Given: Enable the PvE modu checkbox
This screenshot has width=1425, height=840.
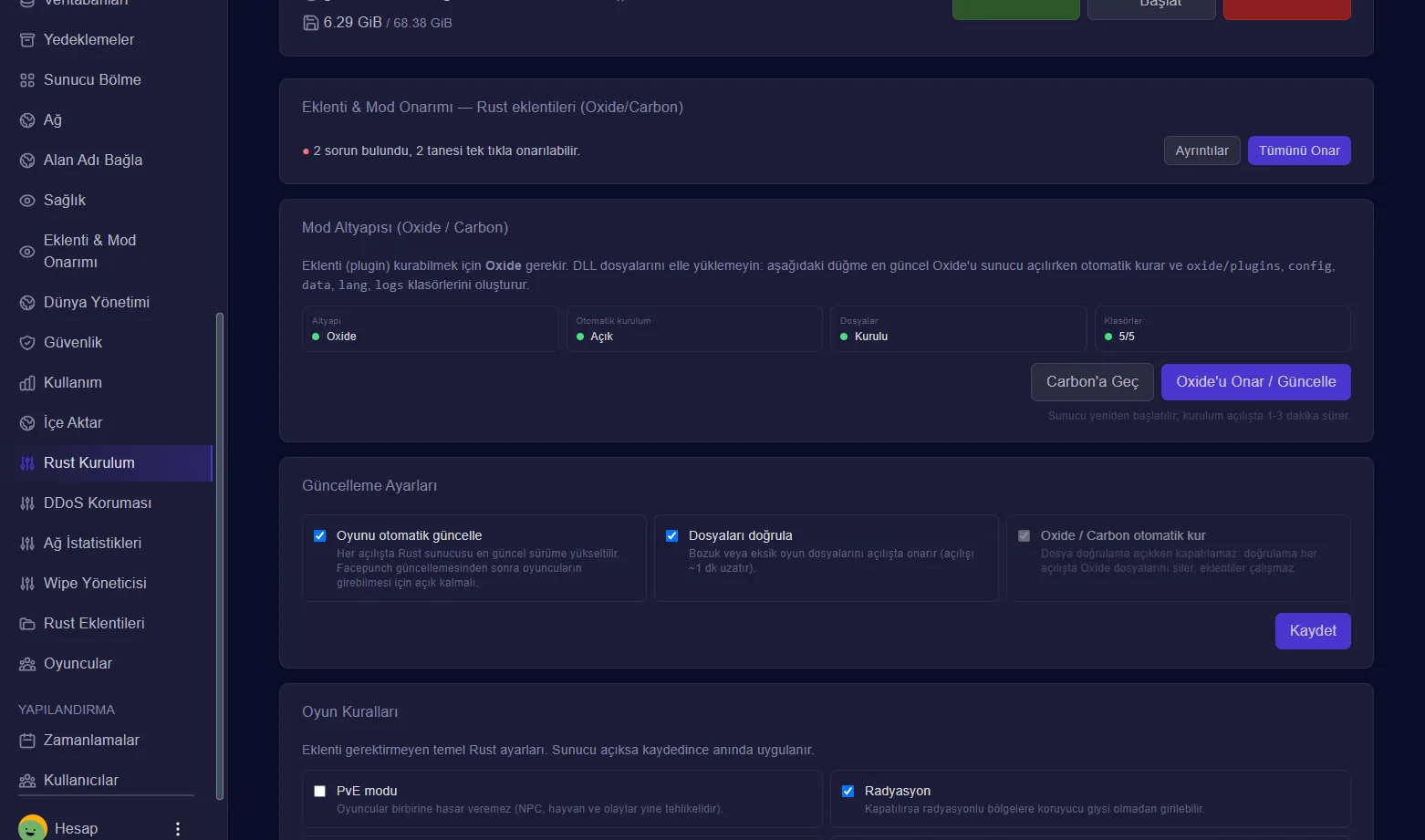Looking at the screenshot, I should [x=320, y=792].
